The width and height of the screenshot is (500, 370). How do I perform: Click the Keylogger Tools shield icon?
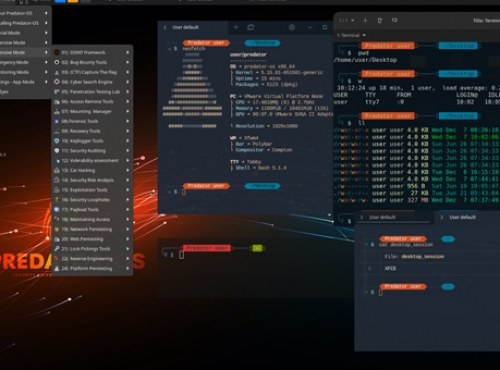pyautogui.click(x=57, y=141)
